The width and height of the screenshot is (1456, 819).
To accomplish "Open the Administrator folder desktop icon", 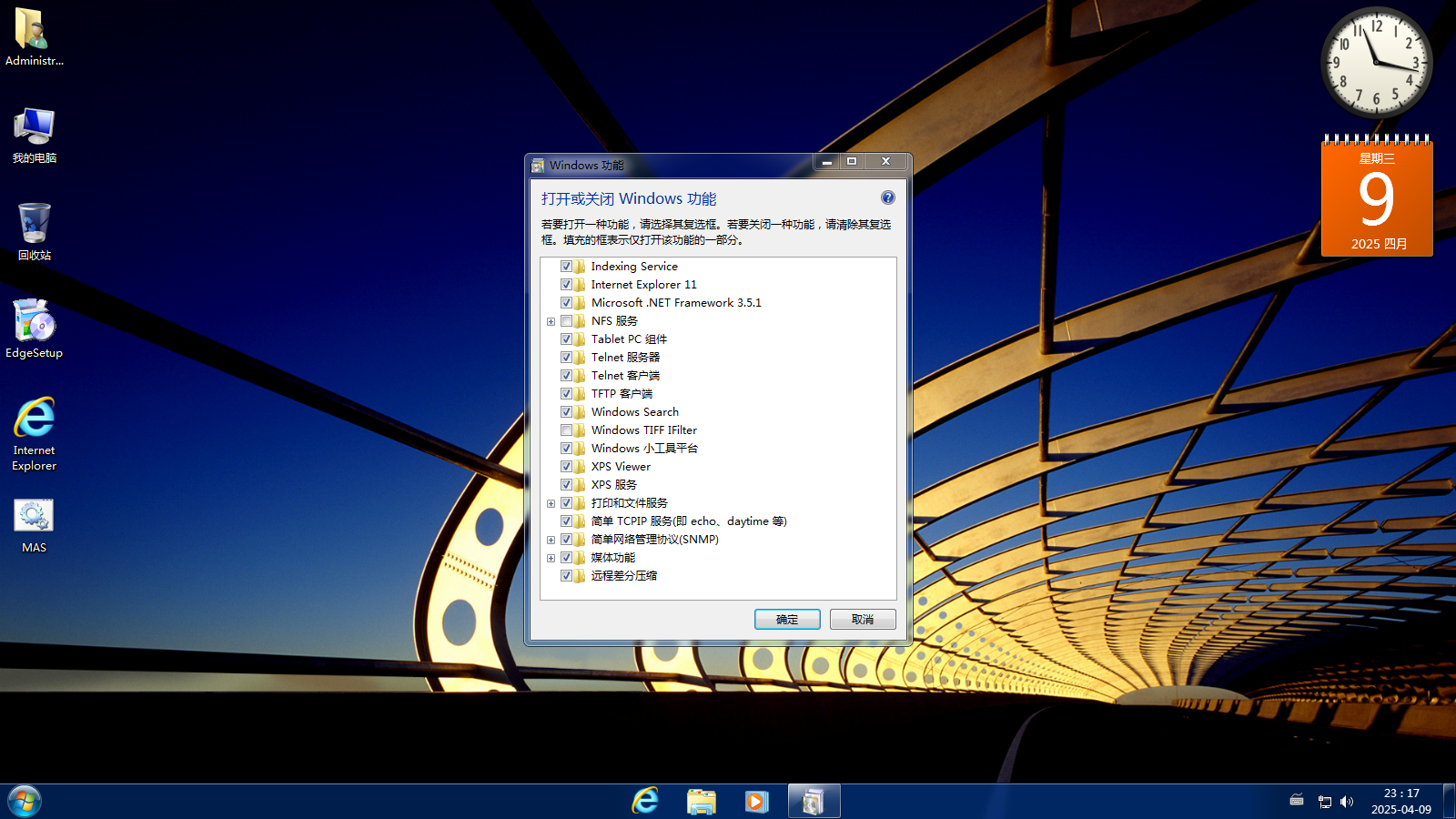I will tap(35, 37).
